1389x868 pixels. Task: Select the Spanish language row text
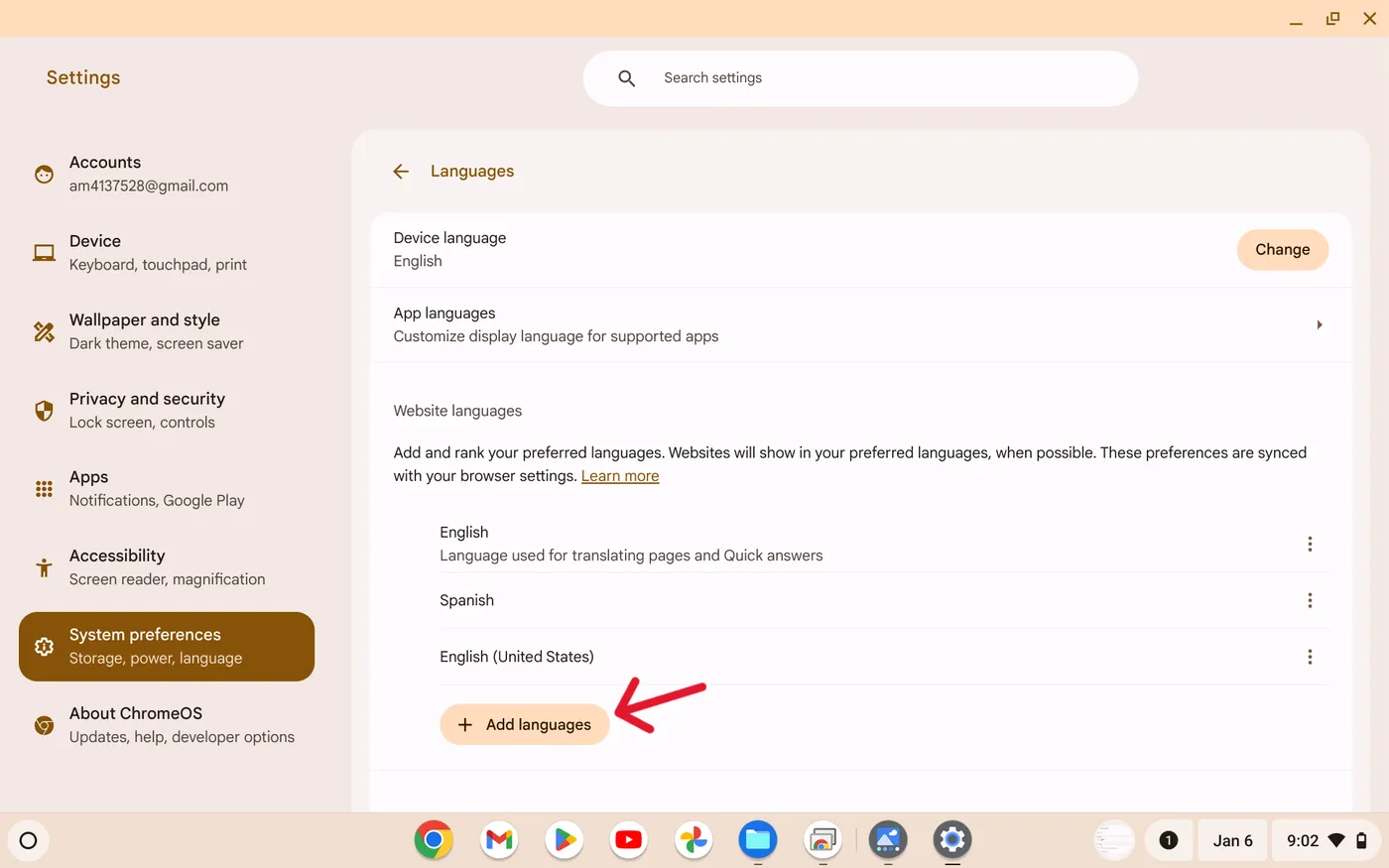point(466,600)
